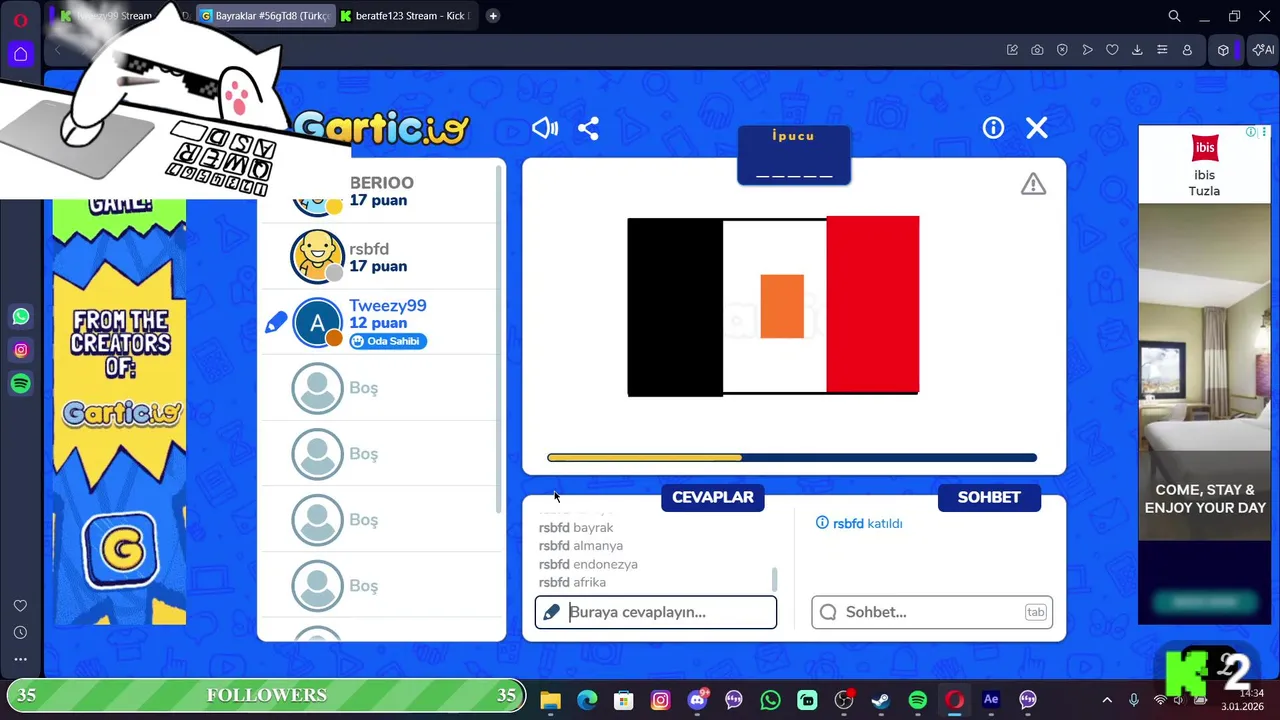Image resolution: width=1280 pixels, height=720 pixels.
Task: Click the search tabs magnifier icon
Action: pos(1175,16)
